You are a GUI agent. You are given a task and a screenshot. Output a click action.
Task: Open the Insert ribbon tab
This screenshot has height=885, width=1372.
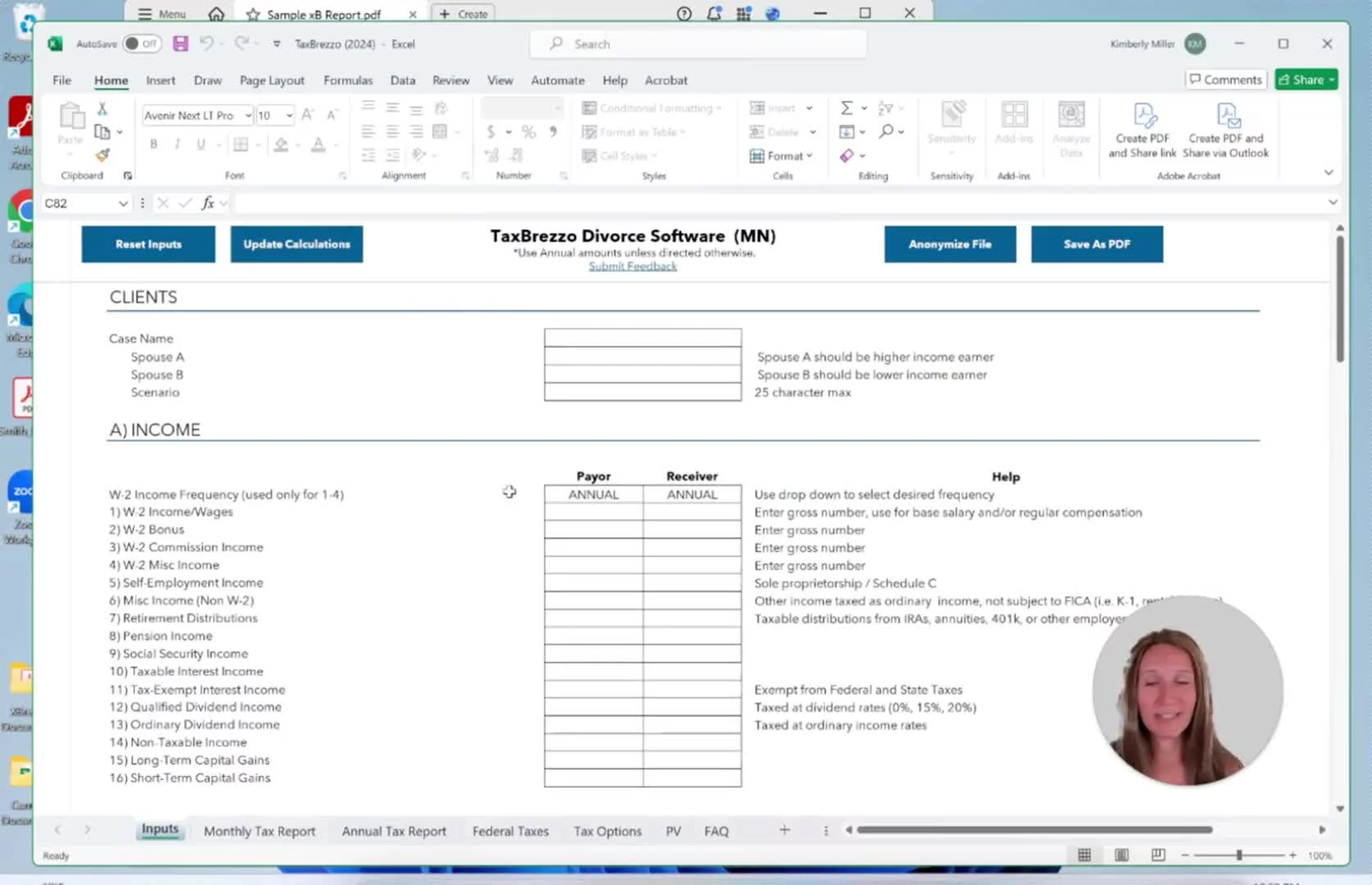coord(161,80)
